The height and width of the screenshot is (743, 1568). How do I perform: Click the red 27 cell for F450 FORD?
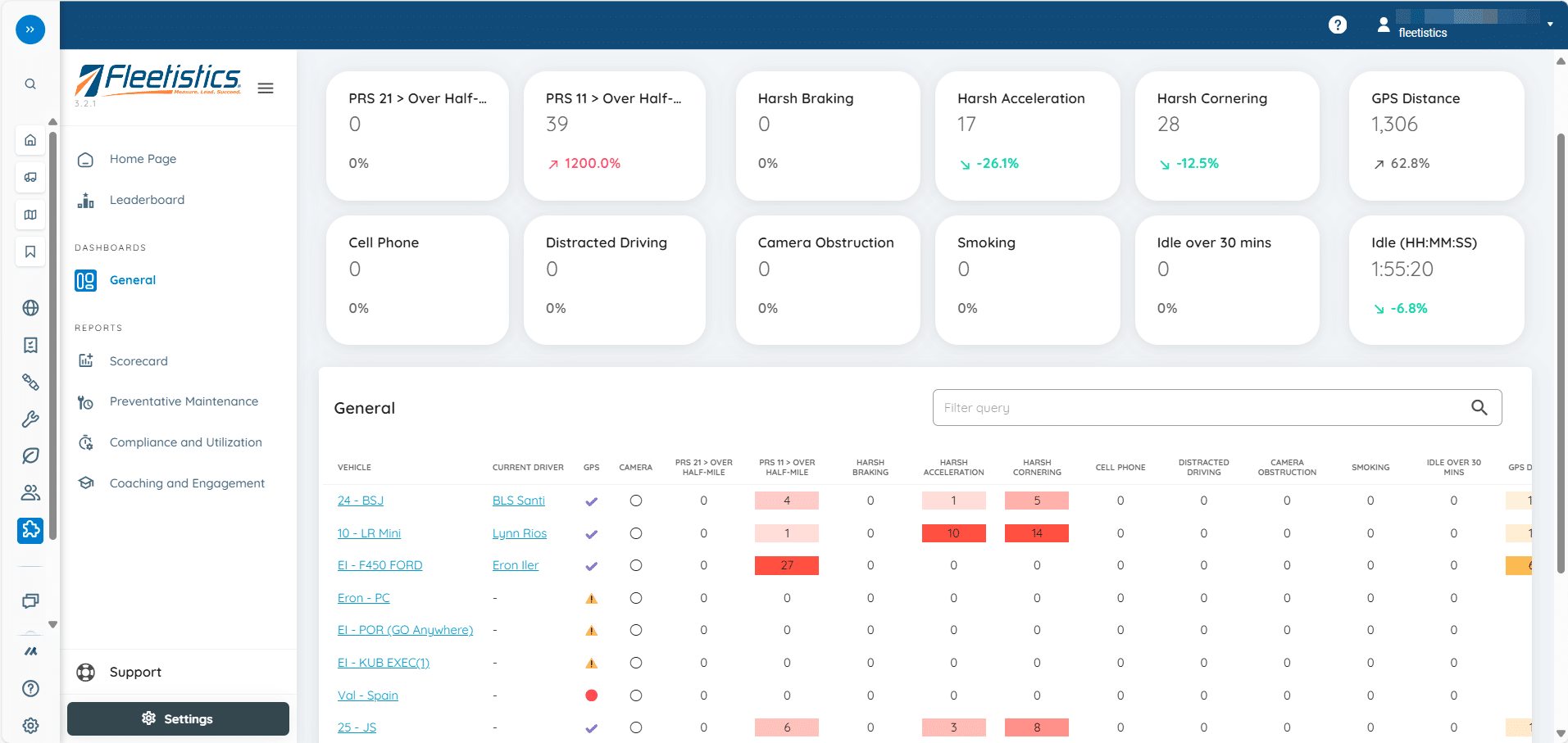pos(786,565)
